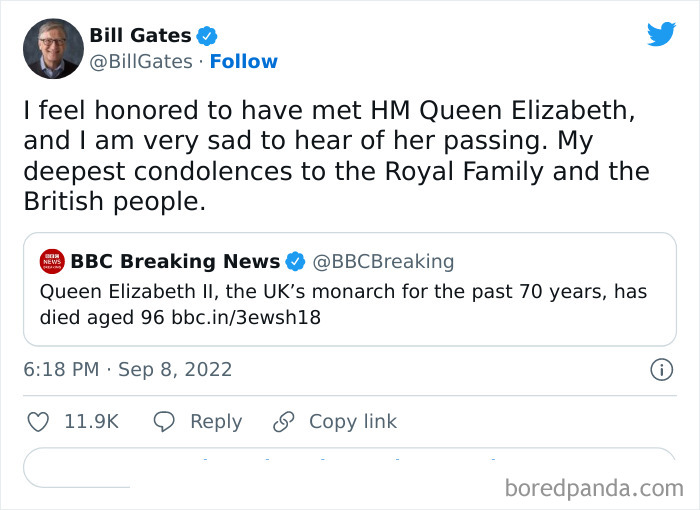
Task: Click the BBC Breaking News account name
Action: point(175,262)
